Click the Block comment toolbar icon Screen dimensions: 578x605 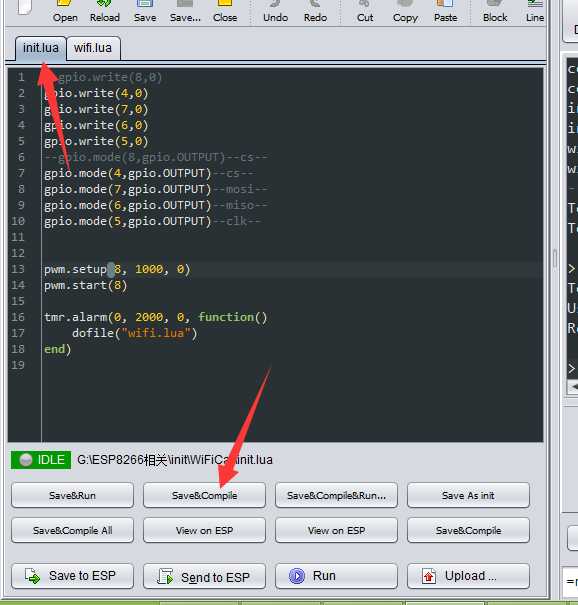coord(495,12)
